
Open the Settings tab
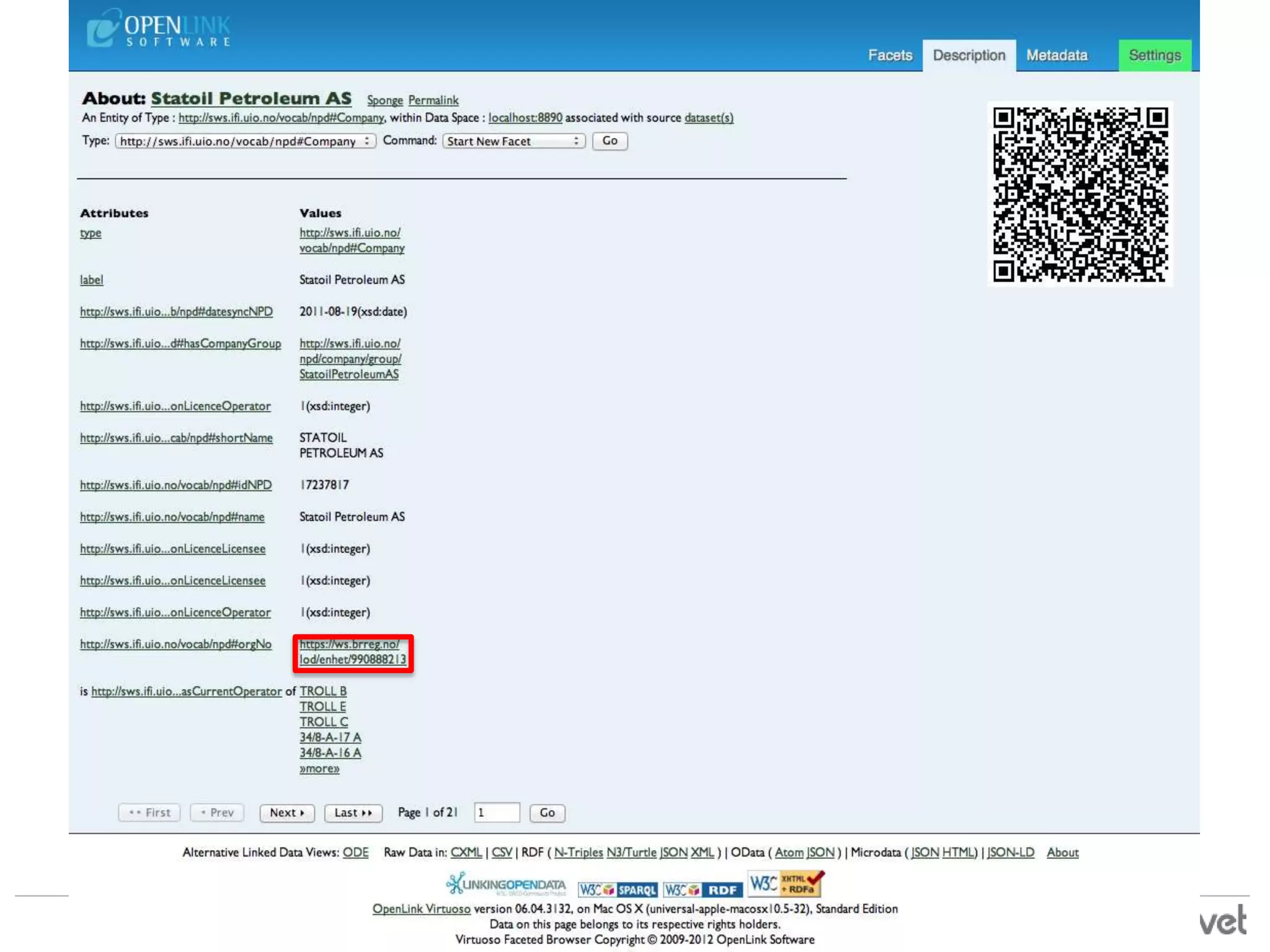[x=1155, y=55]
